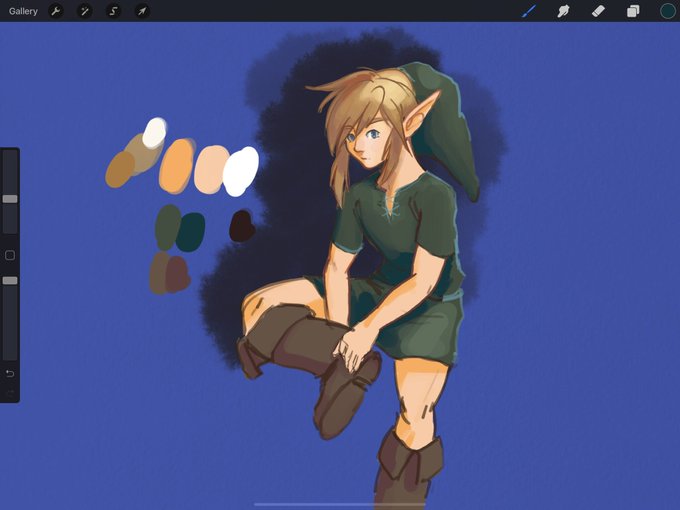The image size is (680, 510).
Task: Click the dark teal paint swatch on canvas
Action: click(191, 232)
